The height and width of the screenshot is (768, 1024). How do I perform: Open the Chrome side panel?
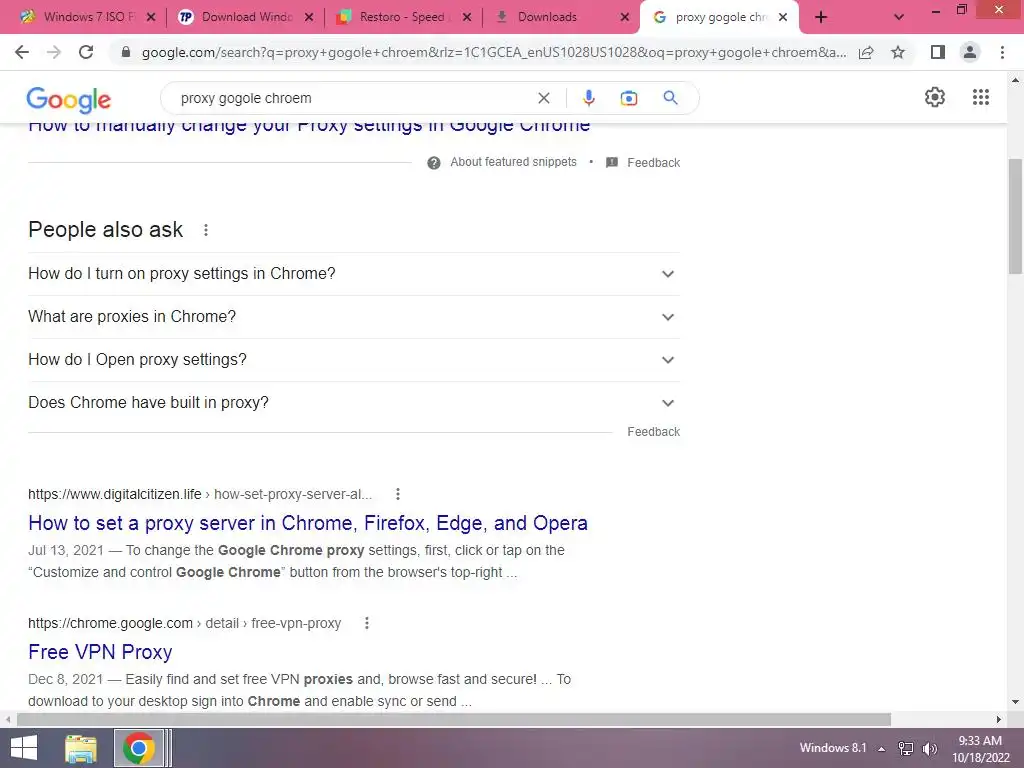pyautogui.click(x=938, y=52)
